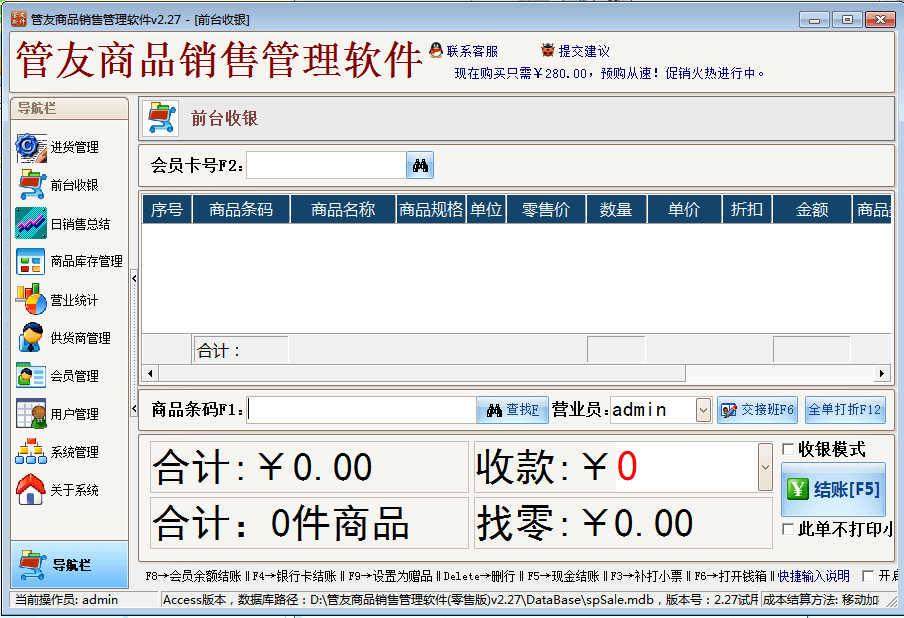Open 商品库存管理 in the sidebar
Viewport: 904px width, 618px height.
[x=32, y=261]
